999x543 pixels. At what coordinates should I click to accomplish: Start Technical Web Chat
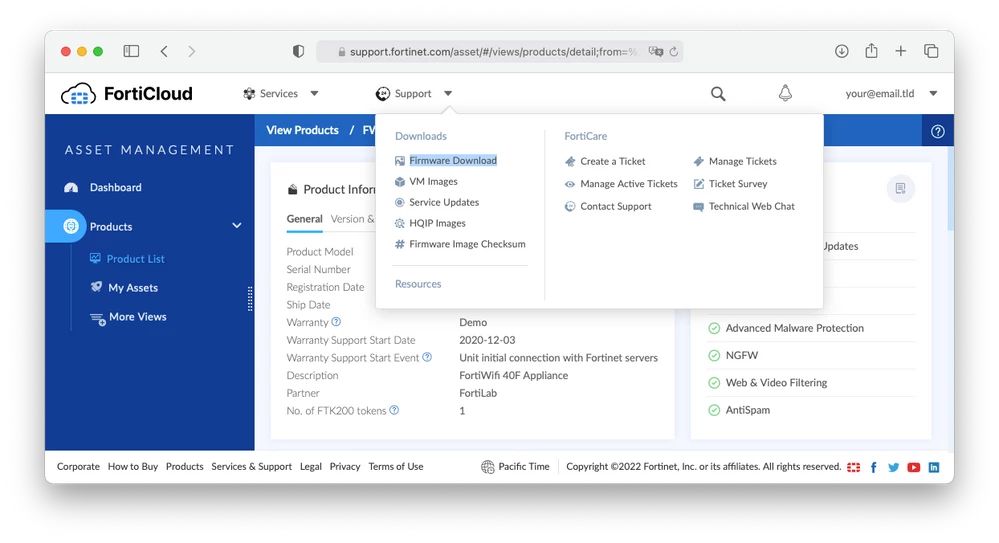[752, 206]
